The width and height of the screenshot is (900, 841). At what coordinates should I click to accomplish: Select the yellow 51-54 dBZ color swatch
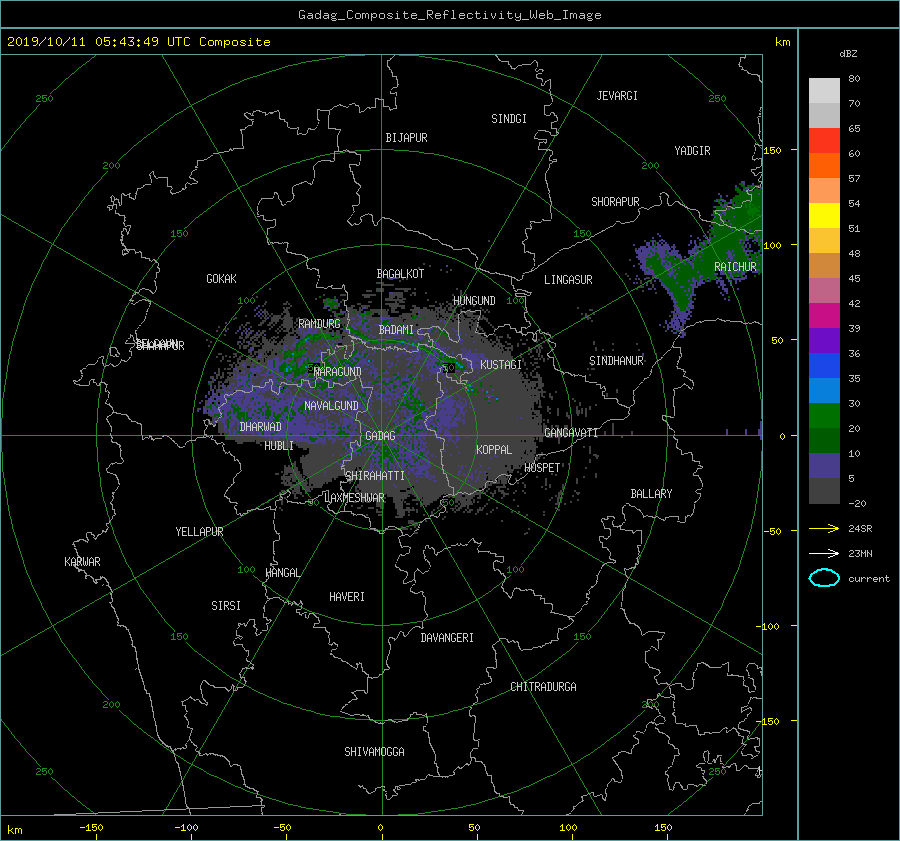pos(824,216)
